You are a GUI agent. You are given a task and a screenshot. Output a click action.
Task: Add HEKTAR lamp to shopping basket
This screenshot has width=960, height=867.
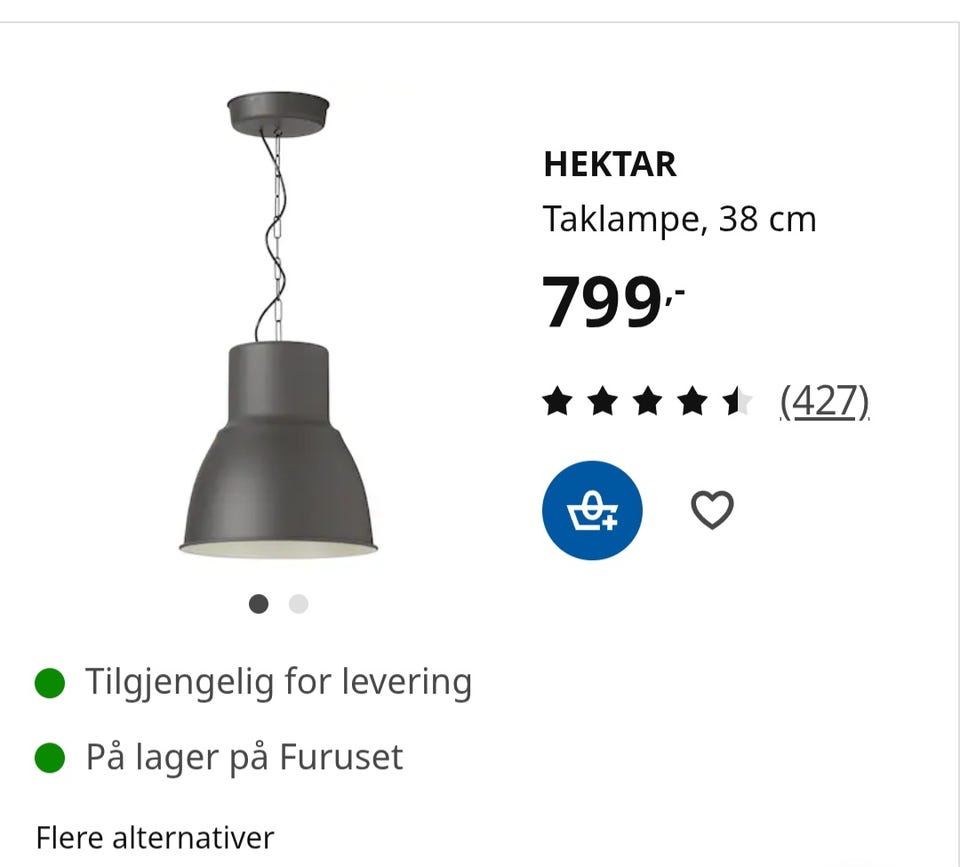[x=592, y=510]
